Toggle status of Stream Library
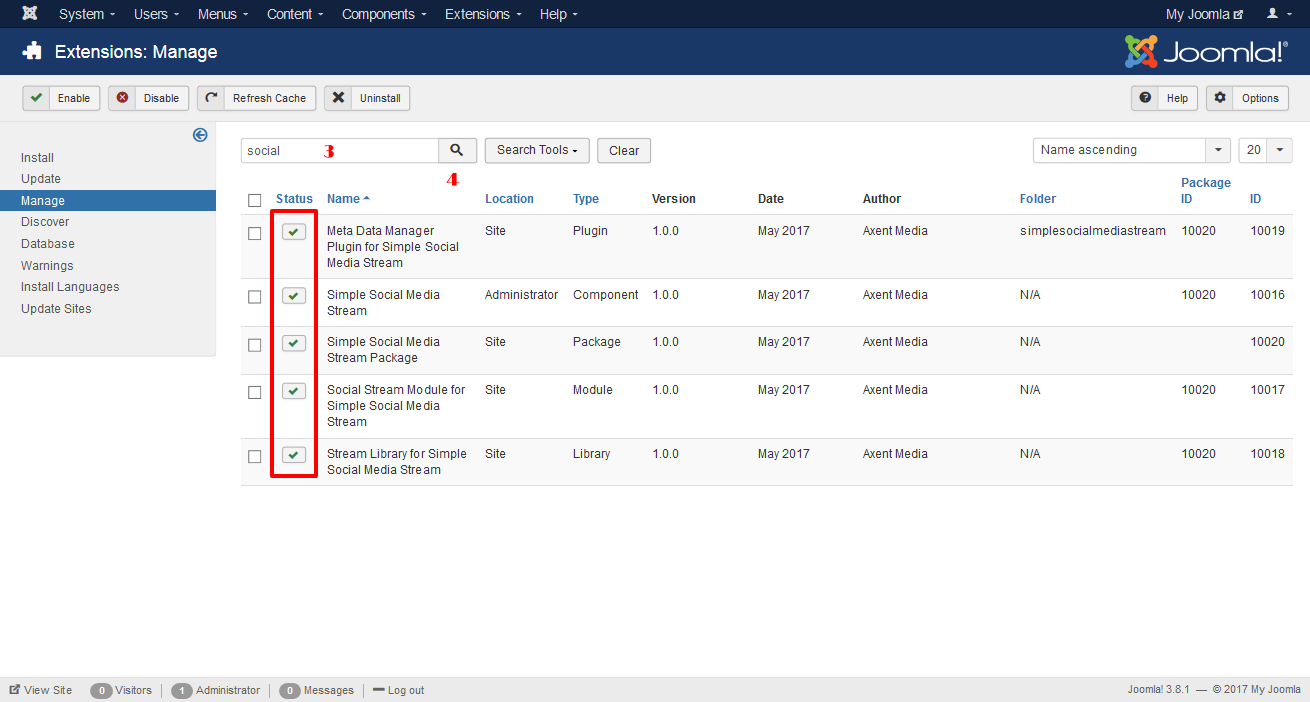 point(293,455)
